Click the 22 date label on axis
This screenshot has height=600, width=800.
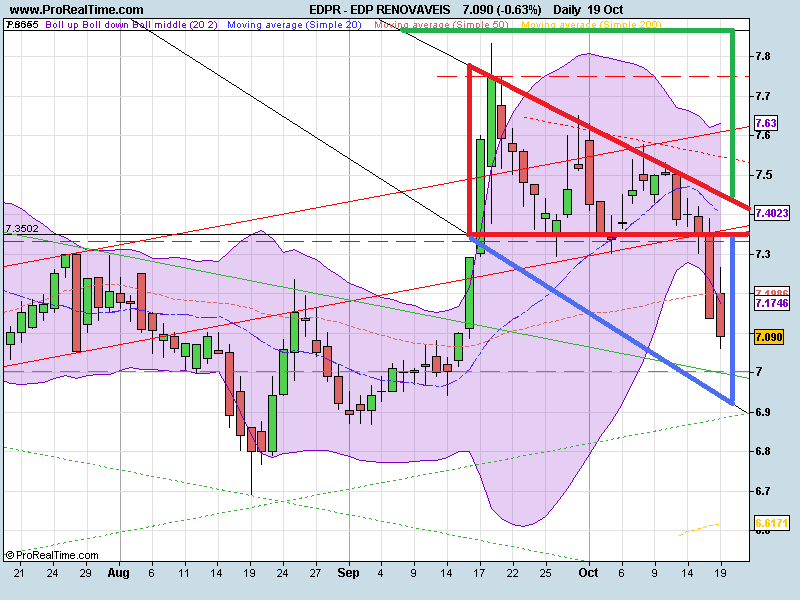point(512,573)
